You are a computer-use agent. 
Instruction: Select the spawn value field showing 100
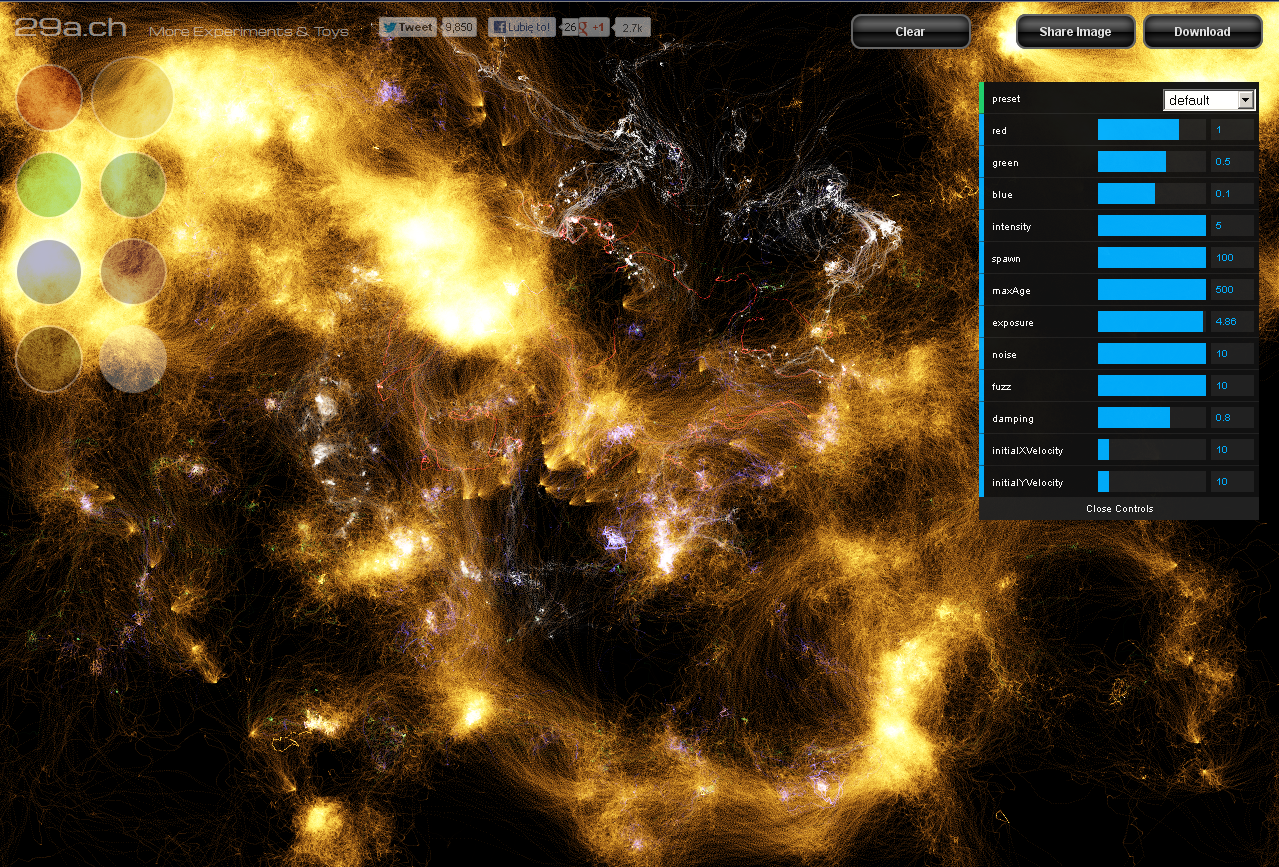click(1233, 258)
